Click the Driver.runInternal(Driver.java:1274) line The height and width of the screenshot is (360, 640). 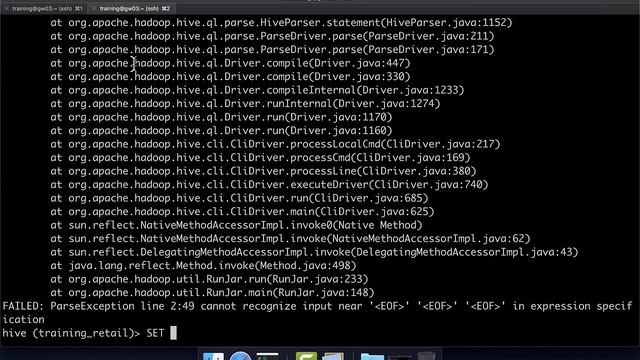tap(245, 103)
